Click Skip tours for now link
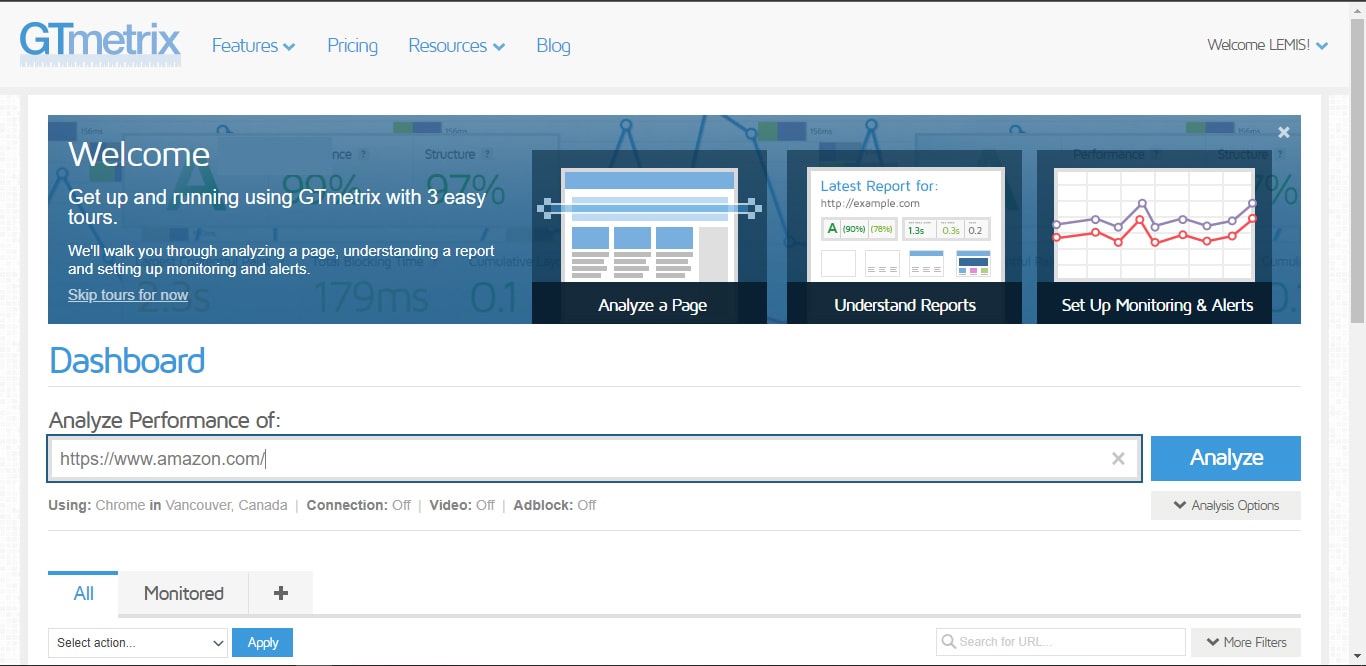 (128, 295)
